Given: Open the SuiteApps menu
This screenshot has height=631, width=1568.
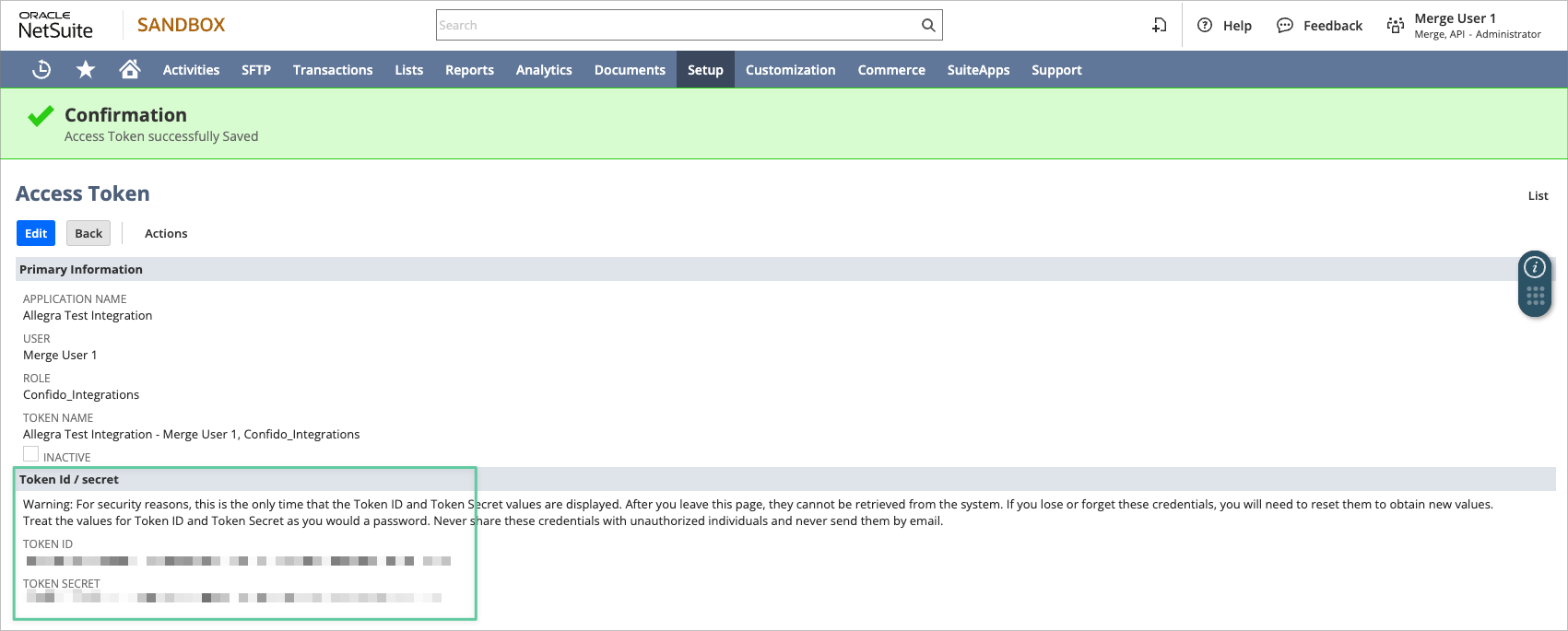Looking at the screenshot, I should pos(978,70).
